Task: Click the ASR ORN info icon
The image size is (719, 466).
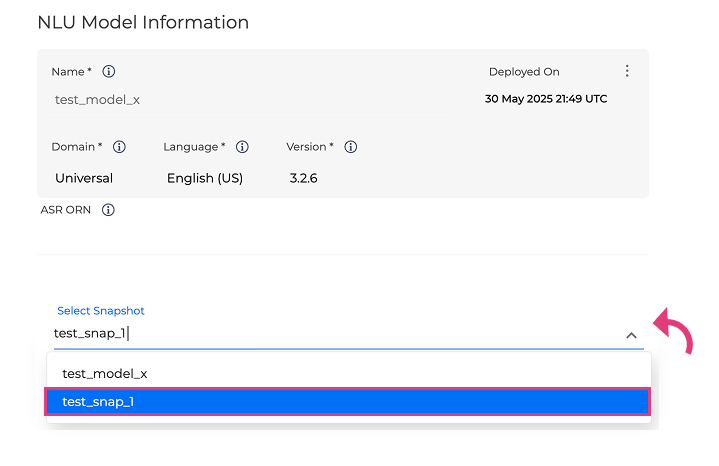Action: click(x=108, y=210)
